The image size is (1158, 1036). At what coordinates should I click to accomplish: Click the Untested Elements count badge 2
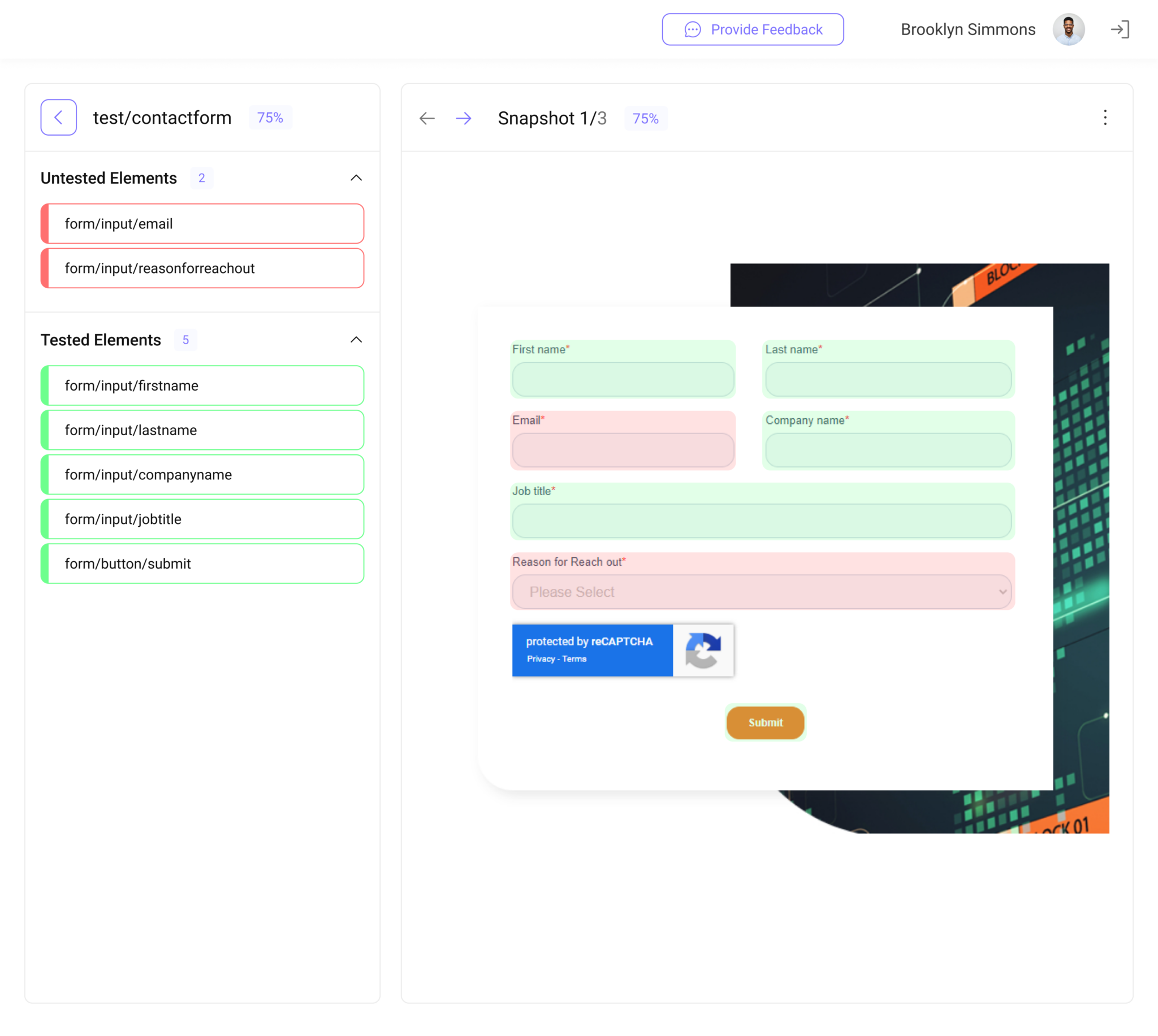(x=201, y=178)
